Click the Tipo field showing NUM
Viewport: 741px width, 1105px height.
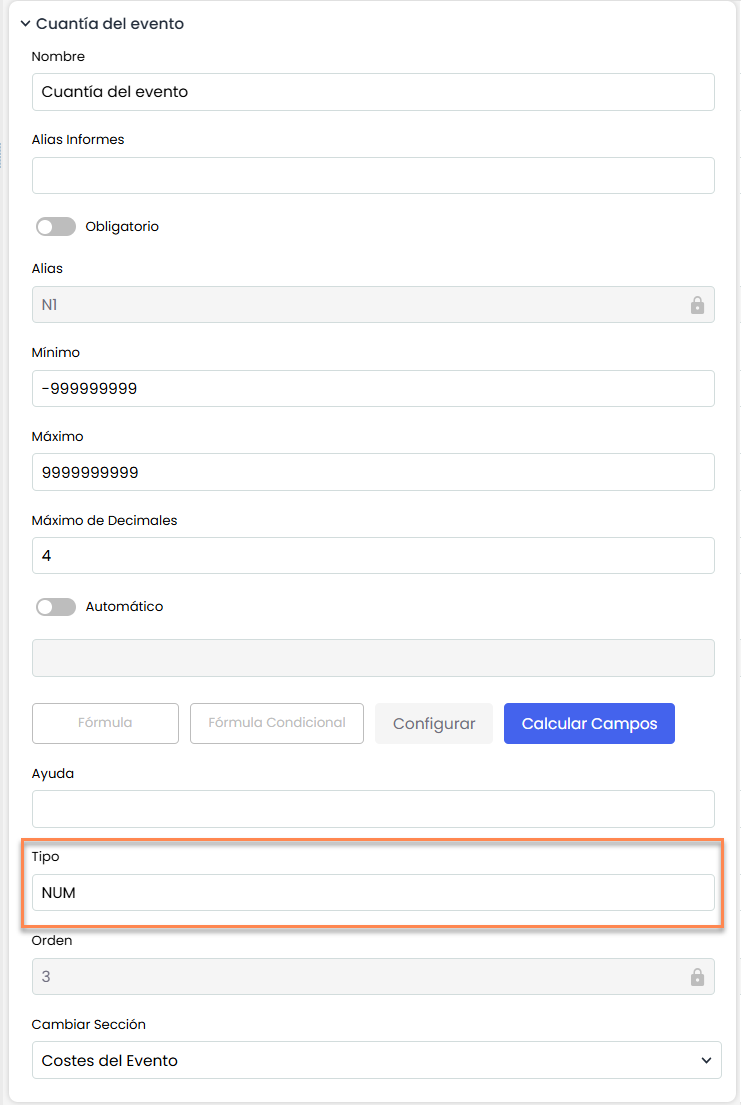point(373,893)
